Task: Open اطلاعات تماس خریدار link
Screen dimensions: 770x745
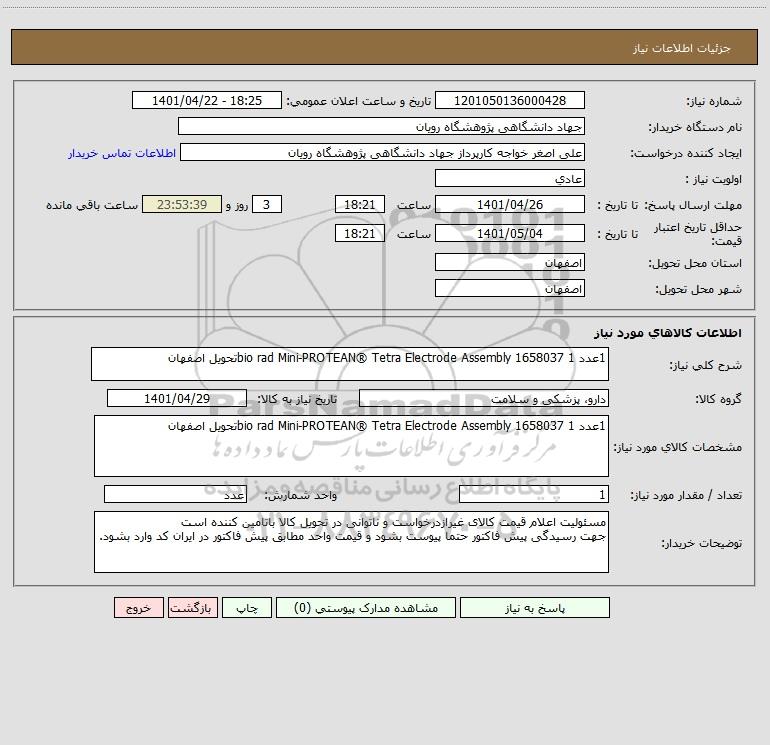Action: click(x=122, y=153)
